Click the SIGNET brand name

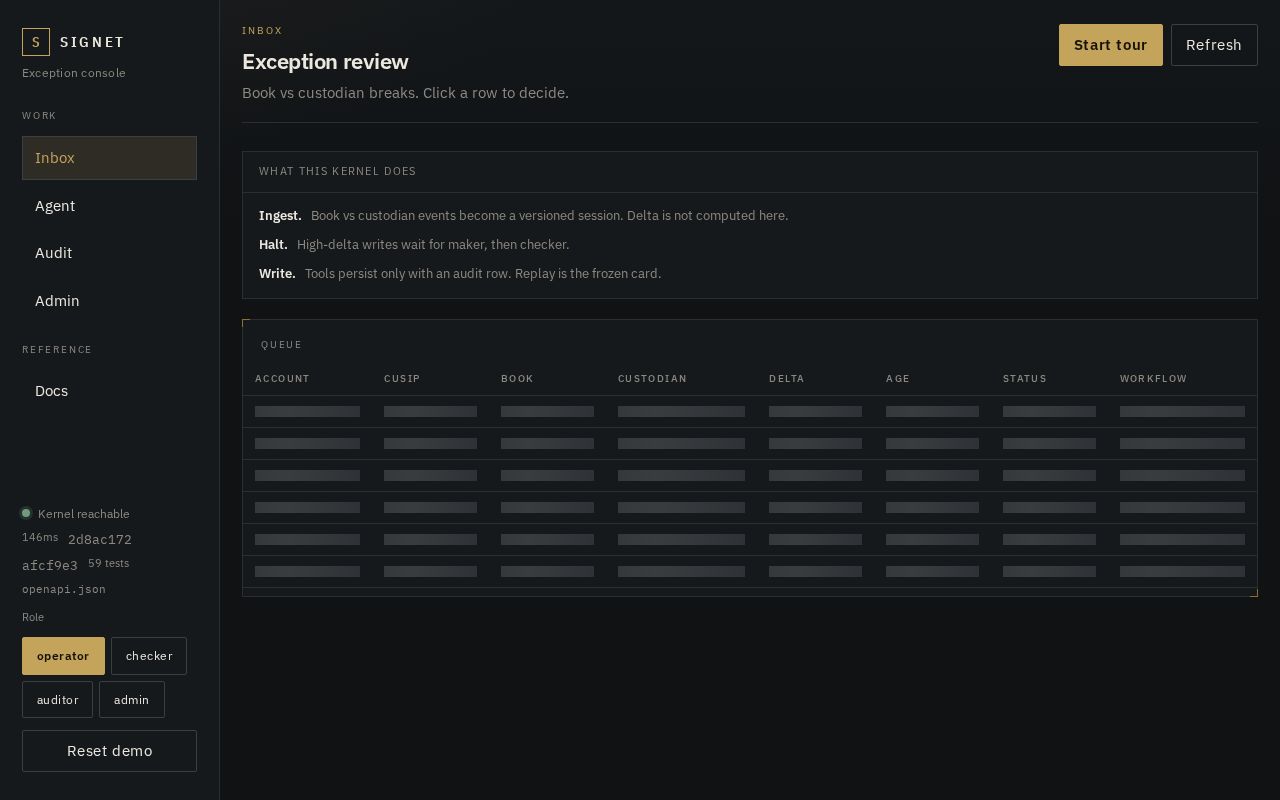[92, 42]
